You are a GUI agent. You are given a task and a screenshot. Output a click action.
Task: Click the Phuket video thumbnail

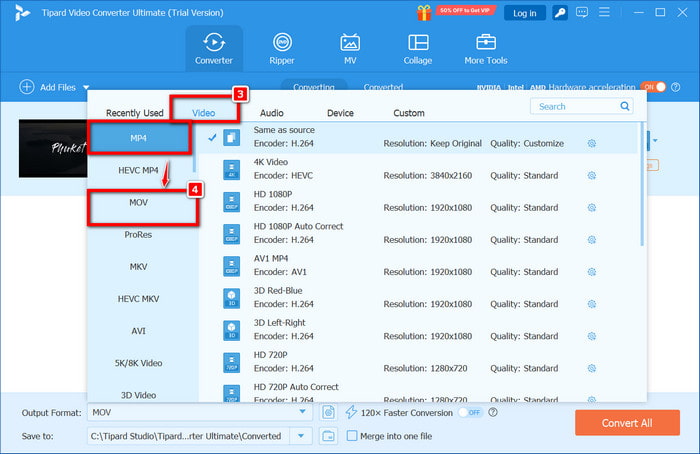tap(53, 148)
